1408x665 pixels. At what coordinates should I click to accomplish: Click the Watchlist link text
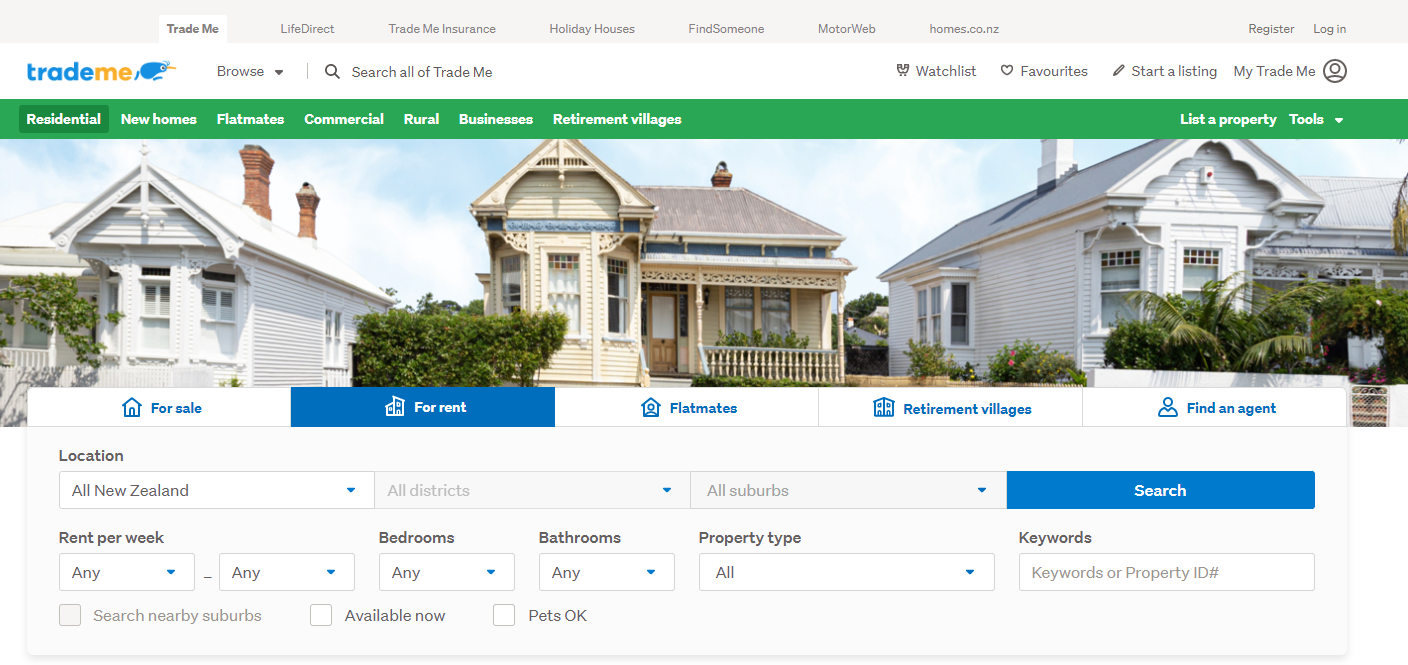tap(946, 71)
